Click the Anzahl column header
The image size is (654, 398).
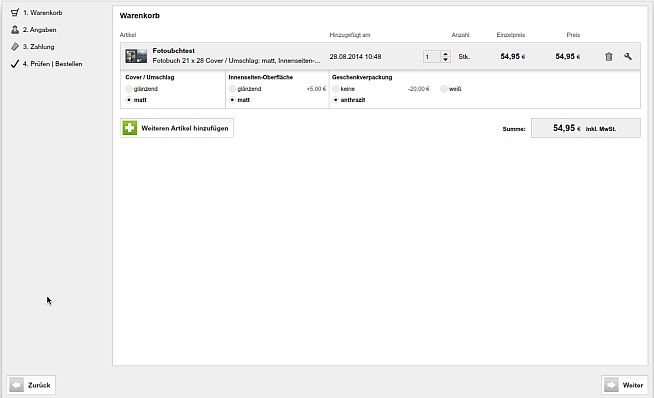pyautogui.click(x=460, y=35)
